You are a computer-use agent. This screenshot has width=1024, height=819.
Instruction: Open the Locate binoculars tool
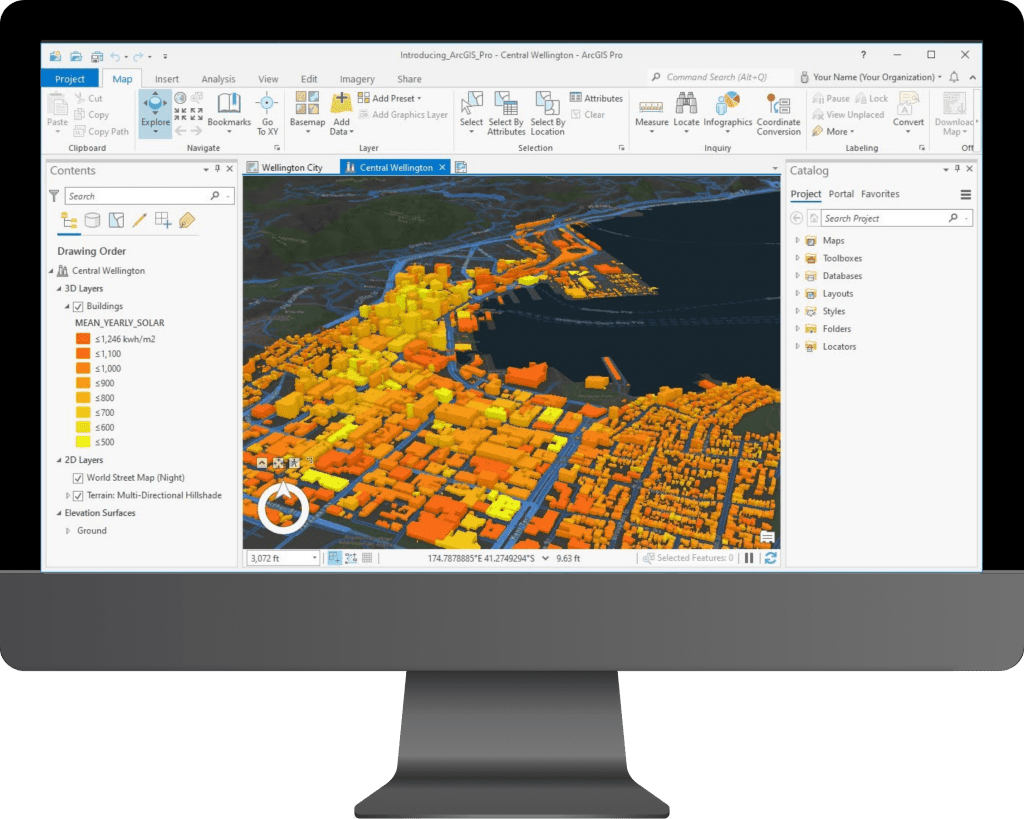coord(686,111)
